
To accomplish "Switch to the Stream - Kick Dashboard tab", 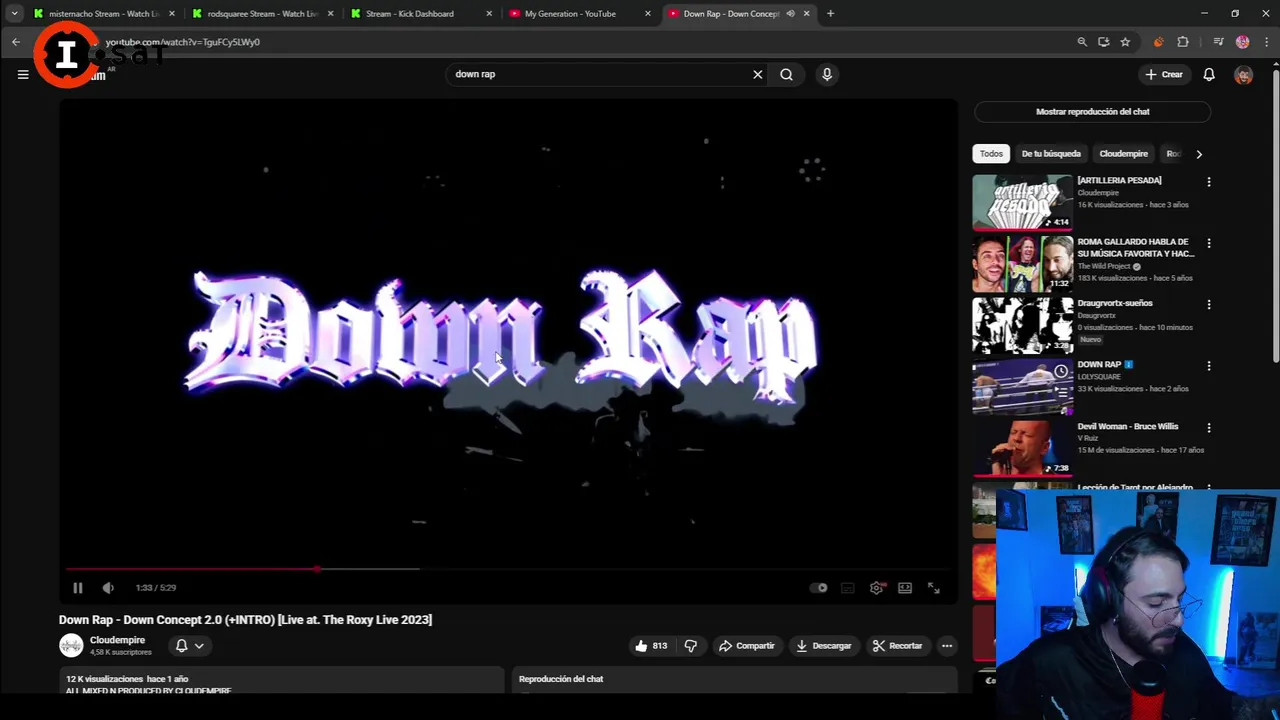I will (420, 14).
